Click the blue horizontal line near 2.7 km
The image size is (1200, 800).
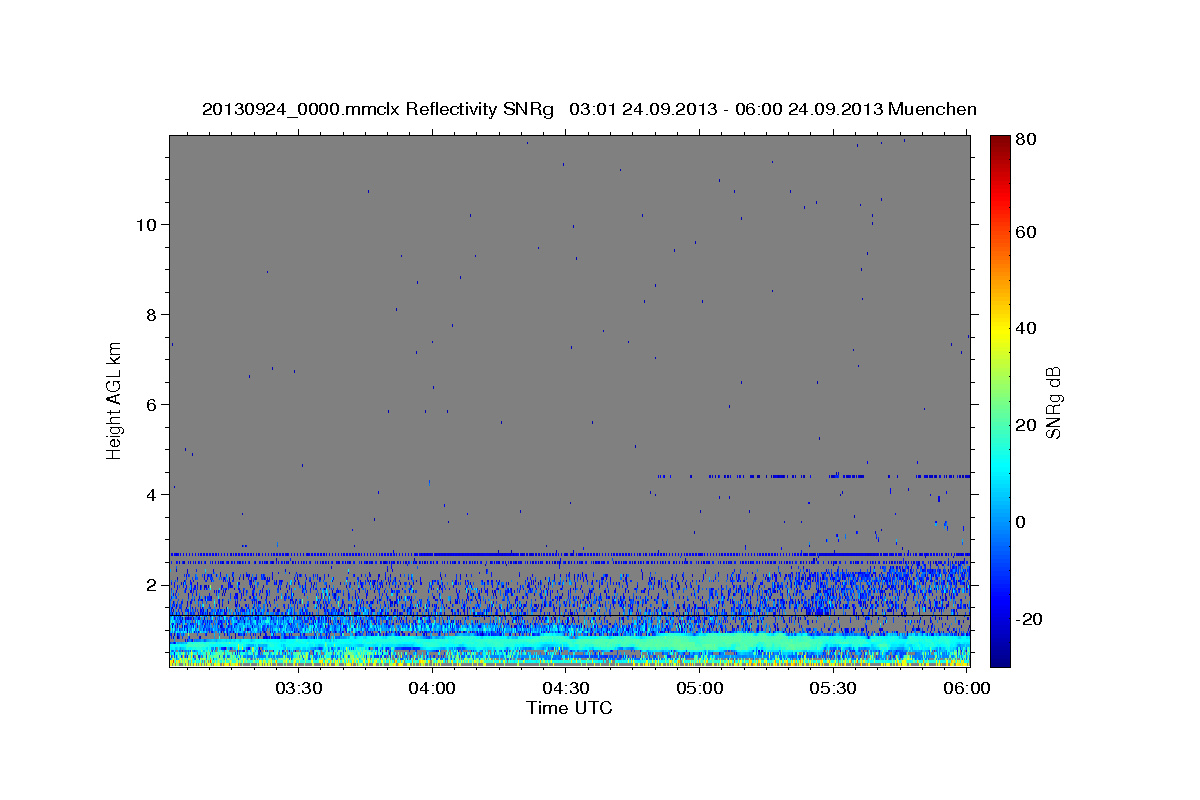pos(569,553)
